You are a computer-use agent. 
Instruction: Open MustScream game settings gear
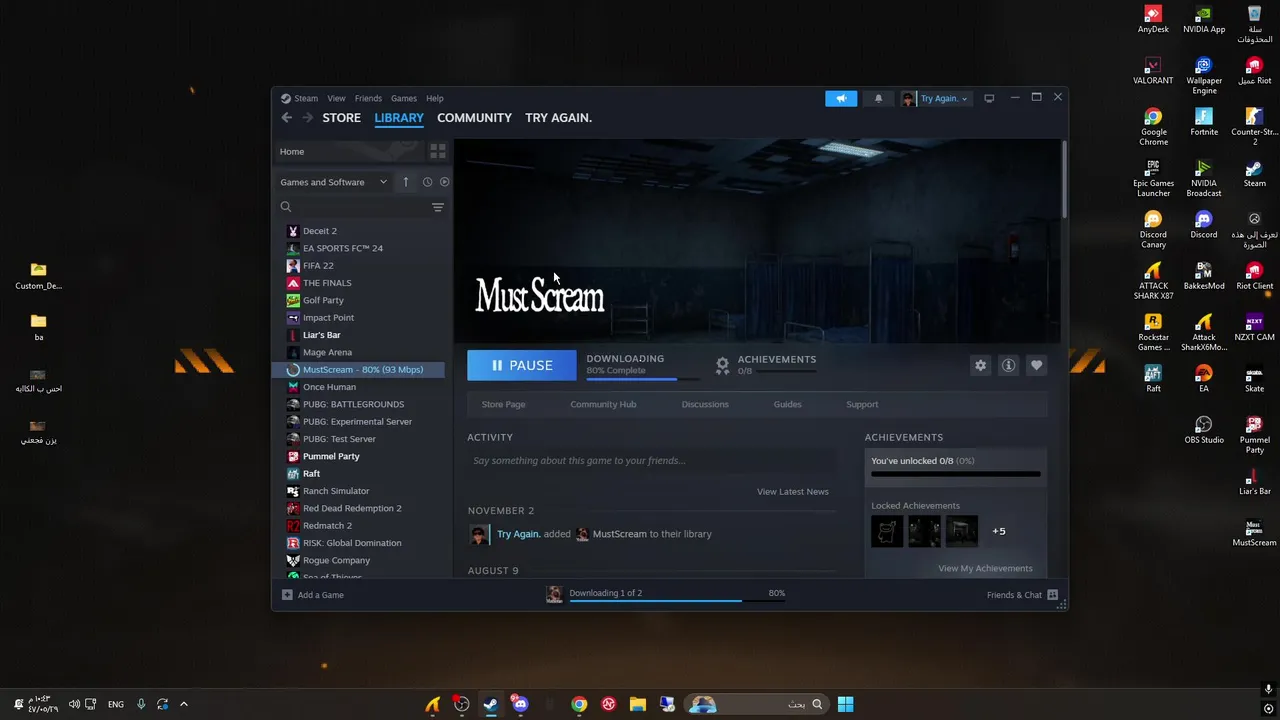coord(980,366)
